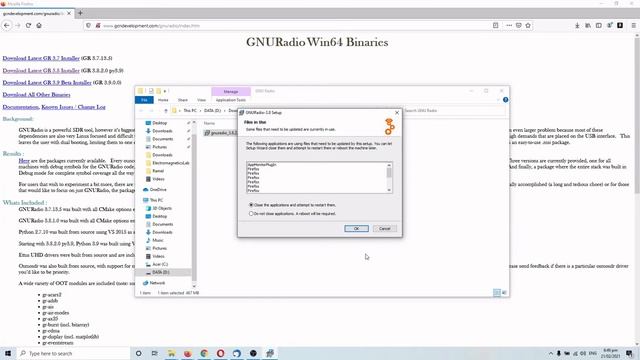Open the Manage tab in File Explorer

[231, 91]
